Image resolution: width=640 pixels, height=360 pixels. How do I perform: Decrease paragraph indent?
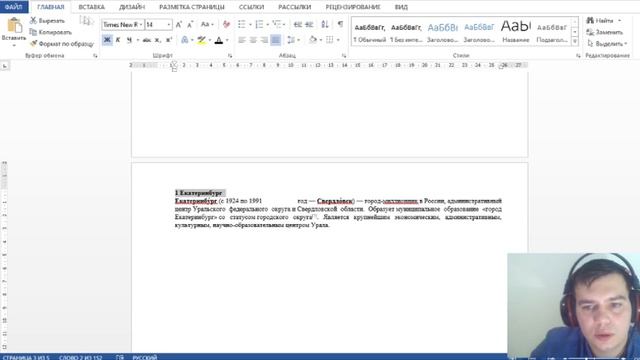[x=298, y=25]
